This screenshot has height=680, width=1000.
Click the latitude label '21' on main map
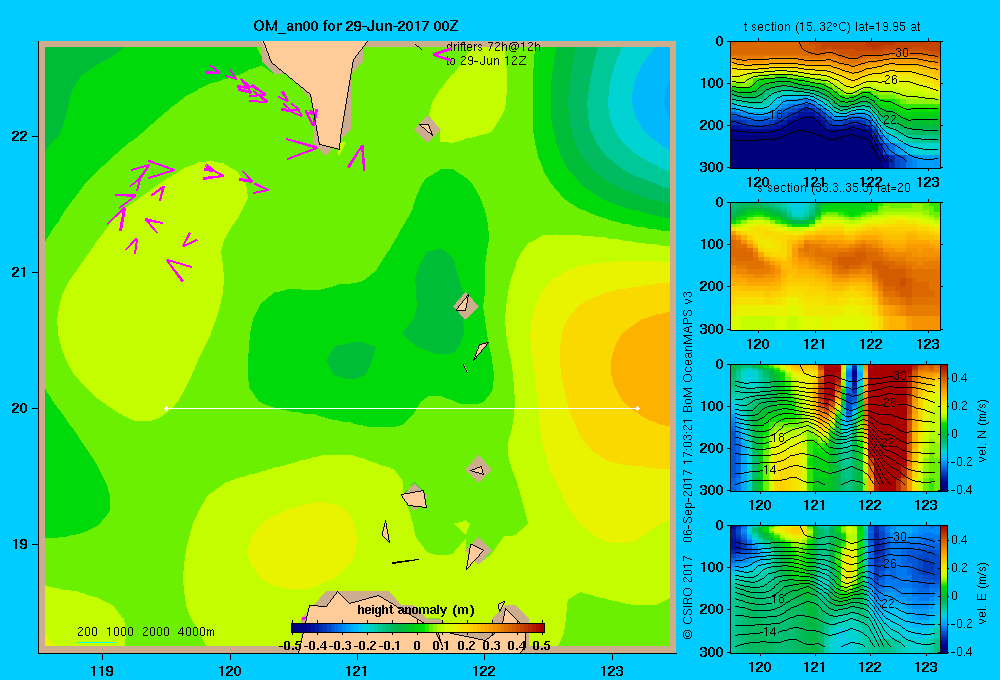point(20,272)
